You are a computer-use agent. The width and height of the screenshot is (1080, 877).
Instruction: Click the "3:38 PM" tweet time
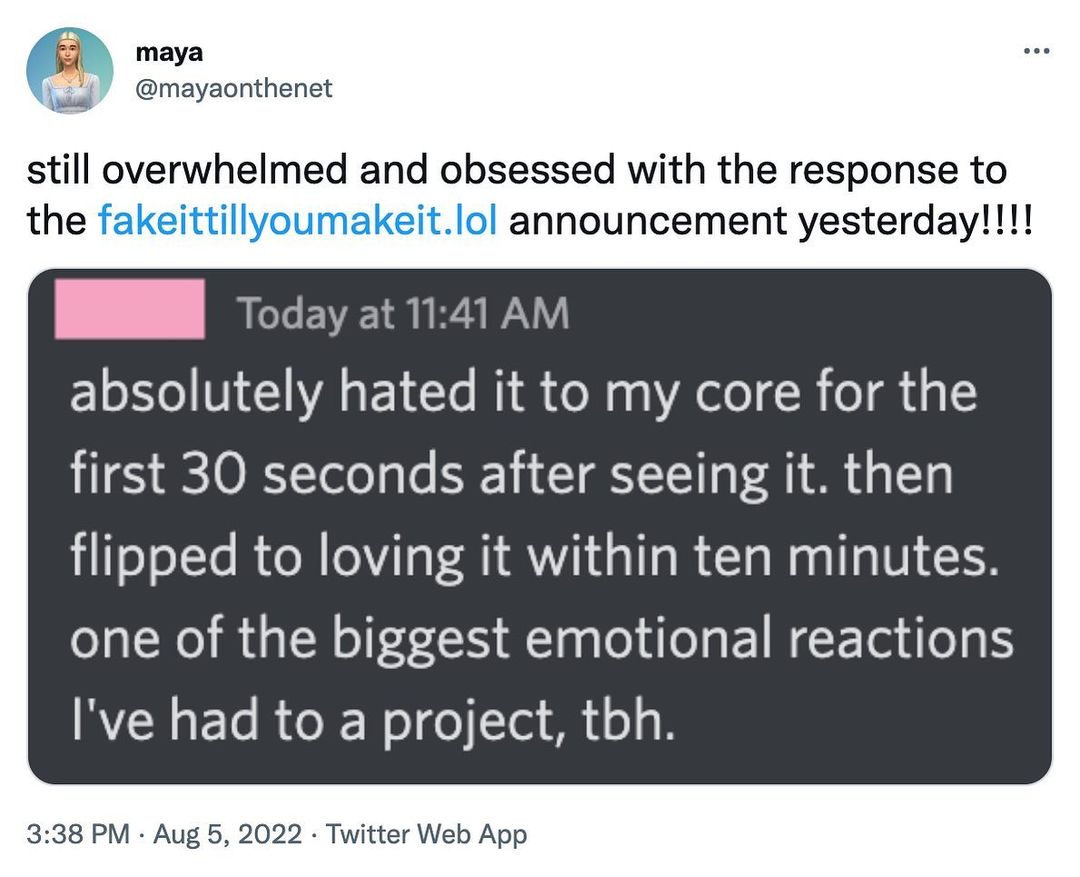tap(78, 834)
